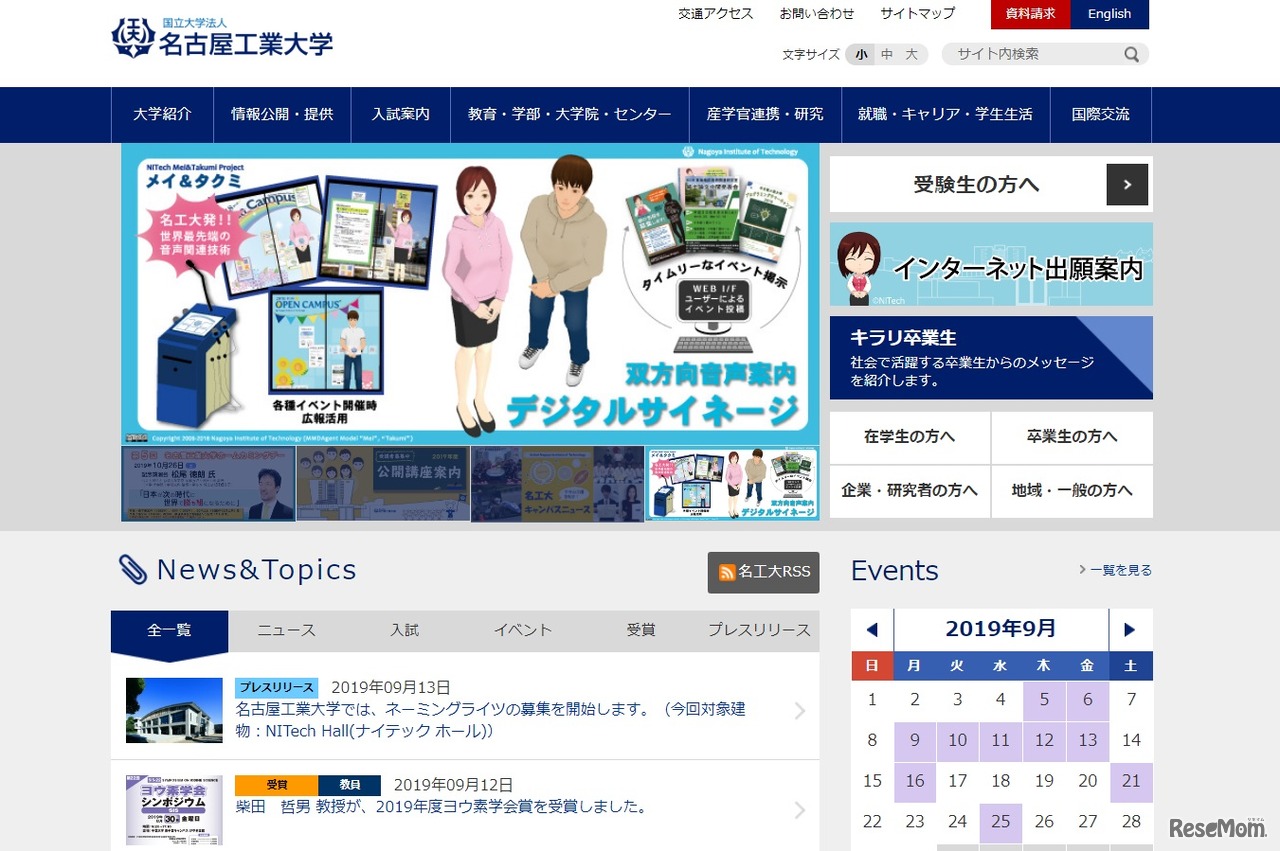Open the インターネット出願案内 banner
The width and height of the screenshot is (1280, 851).
click(991, 266)
